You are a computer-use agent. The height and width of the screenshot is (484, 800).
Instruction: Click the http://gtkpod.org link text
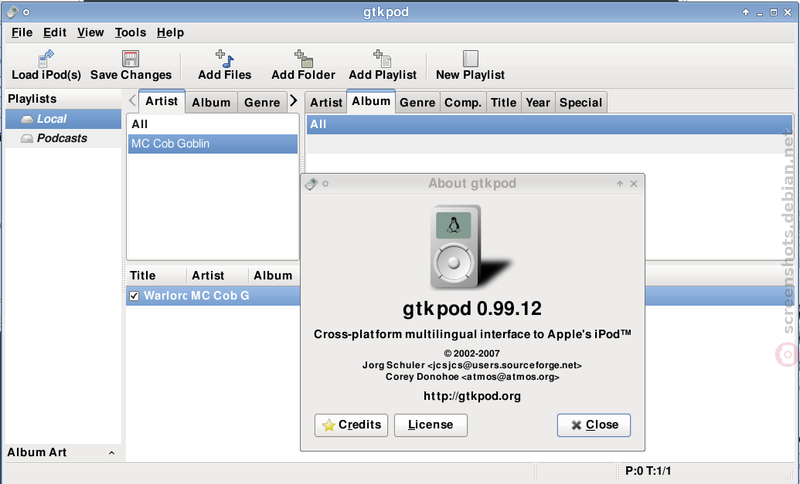pos(472,396)
